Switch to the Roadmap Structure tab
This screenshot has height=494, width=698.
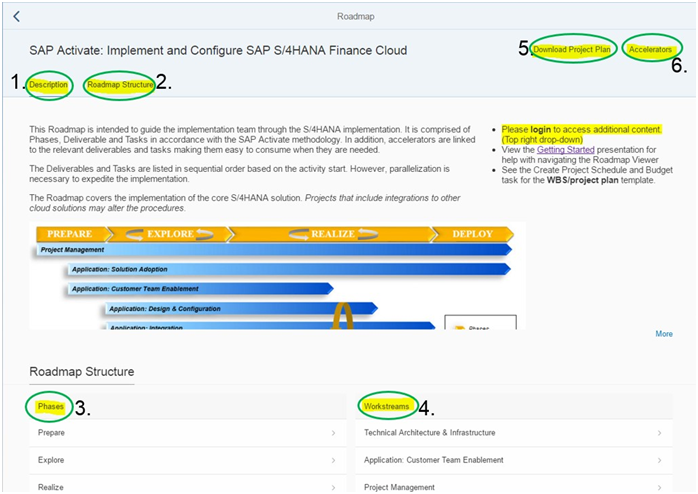tap(120, 85)
